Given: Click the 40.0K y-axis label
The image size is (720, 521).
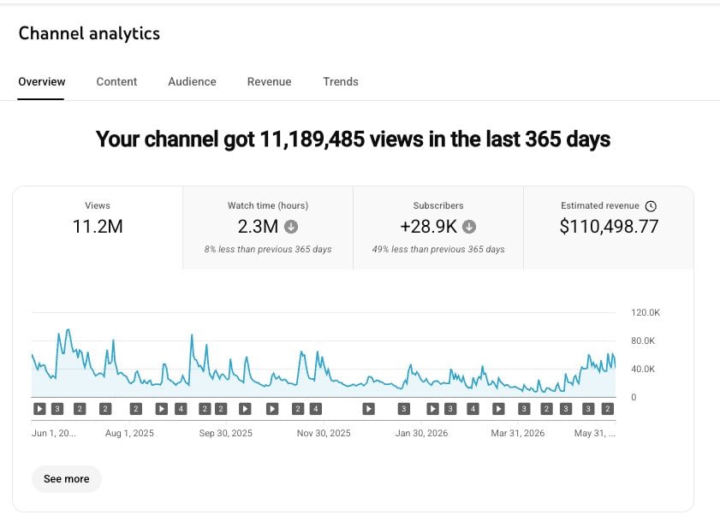Looking at the screenshot, I should coord(643,369).
